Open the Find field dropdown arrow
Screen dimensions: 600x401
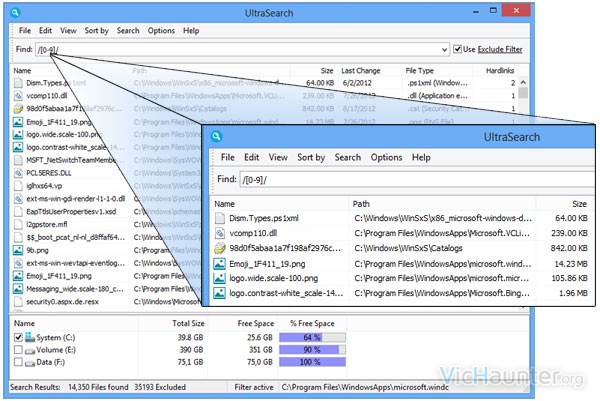(444, 49)
